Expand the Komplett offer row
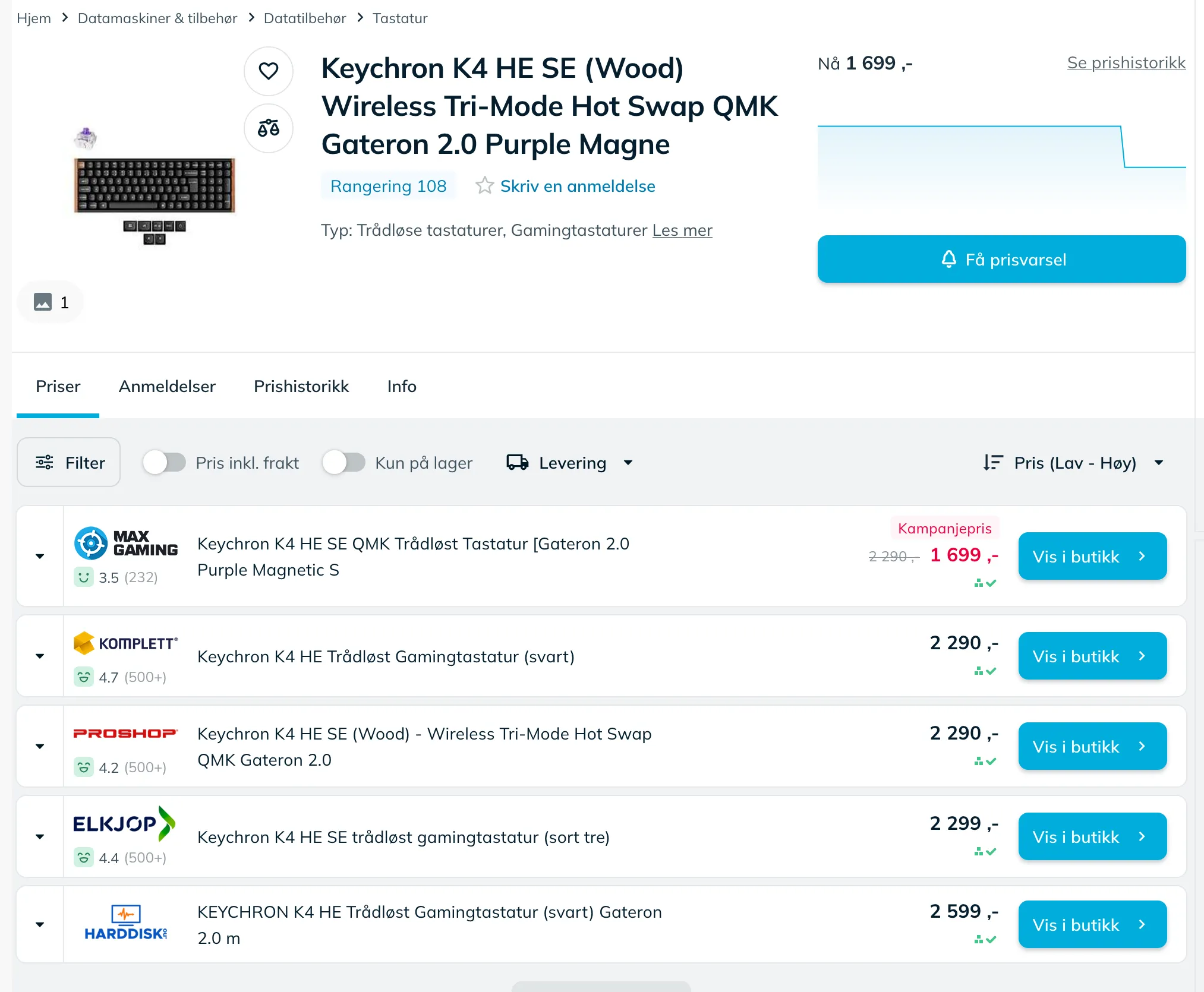The image size is (1204, 992). [40, 656]
